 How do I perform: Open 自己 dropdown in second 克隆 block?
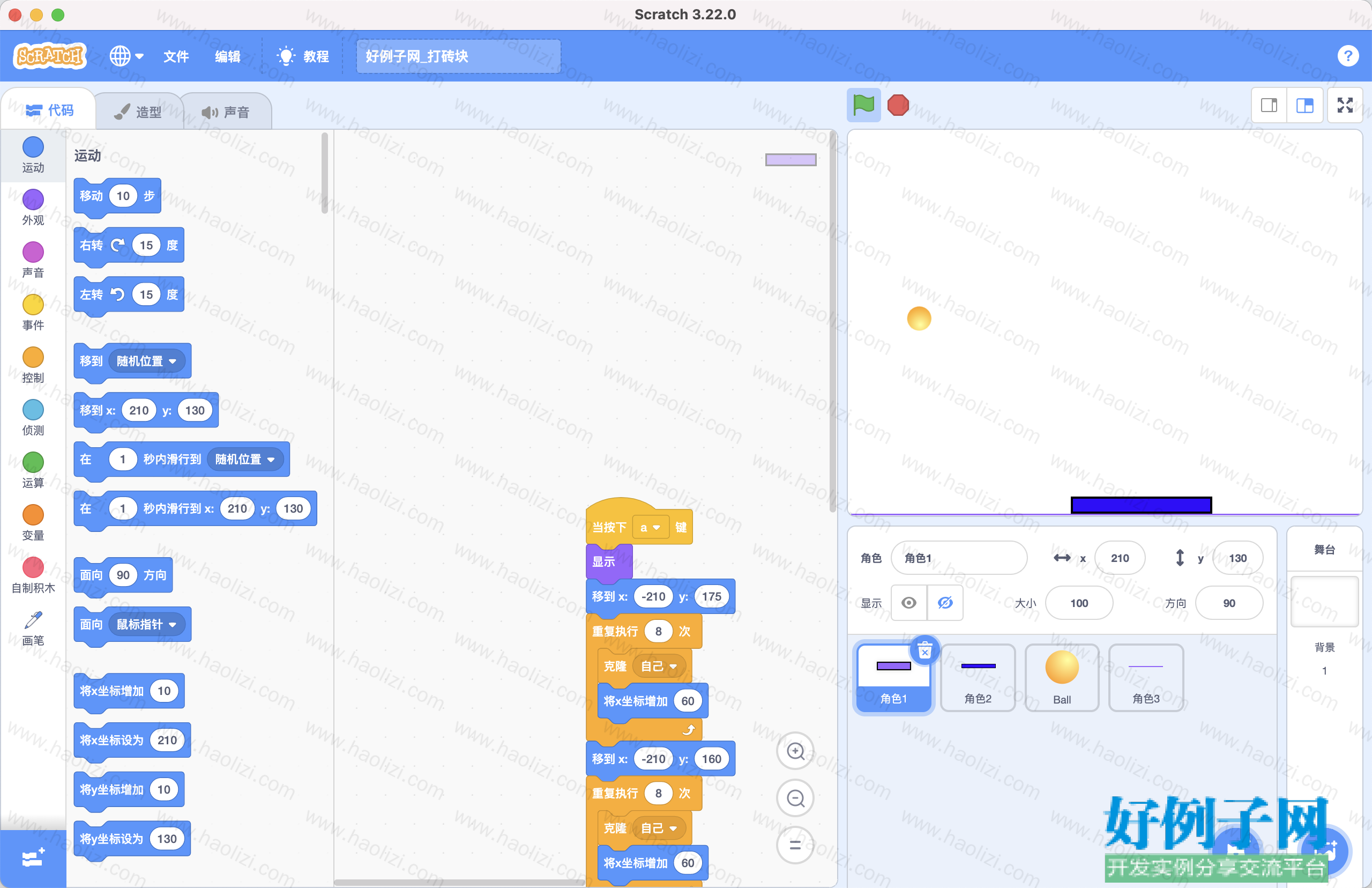tap(659, 828)
